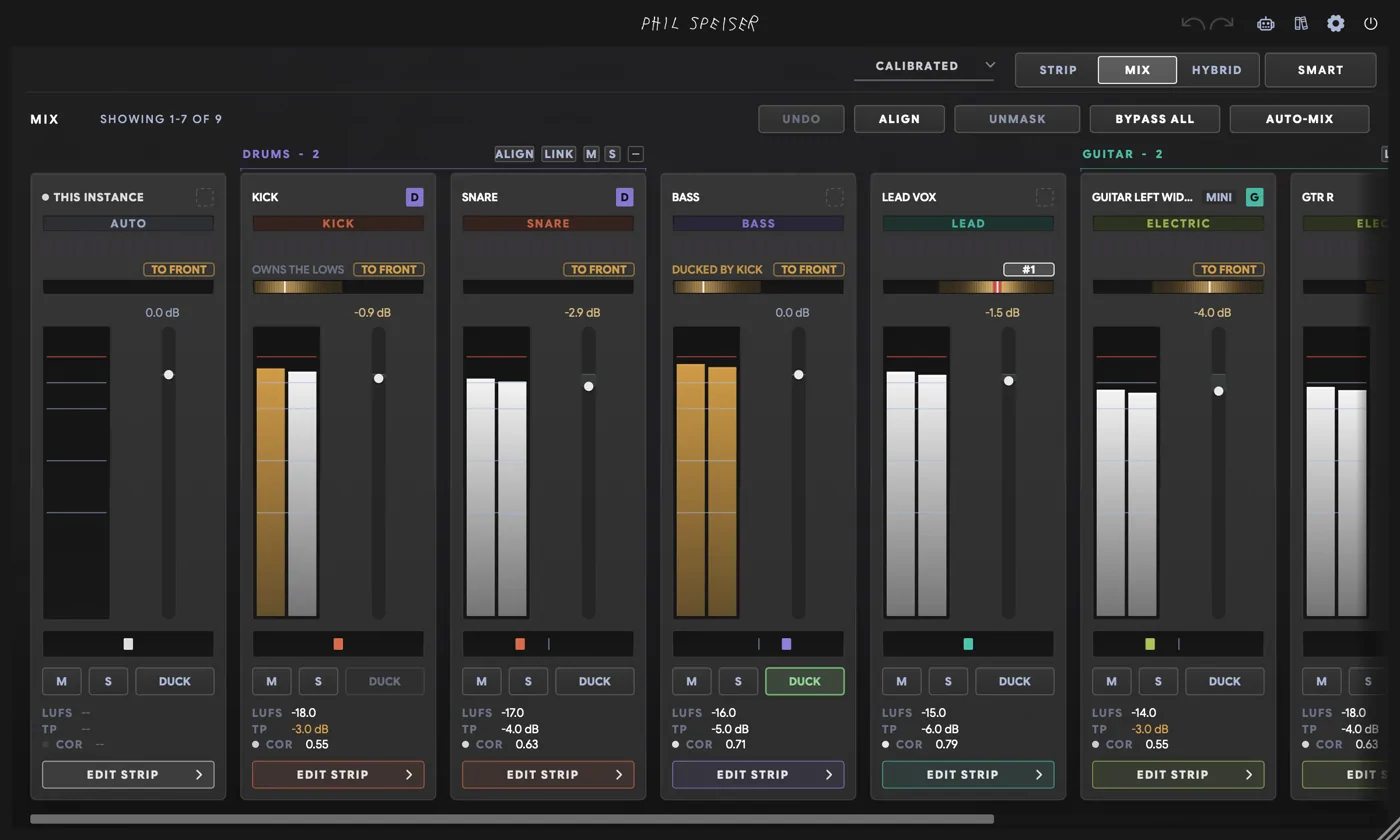Open the LEAD instrument type selector
This screenshot has height=840, width=1400.
click(968, 223)
